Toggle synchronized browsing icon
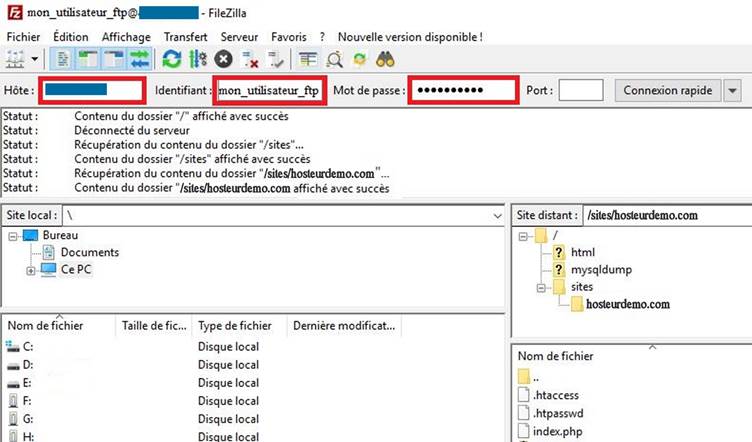The height and width of the screenshot is (442, 752). coord(359,59)
